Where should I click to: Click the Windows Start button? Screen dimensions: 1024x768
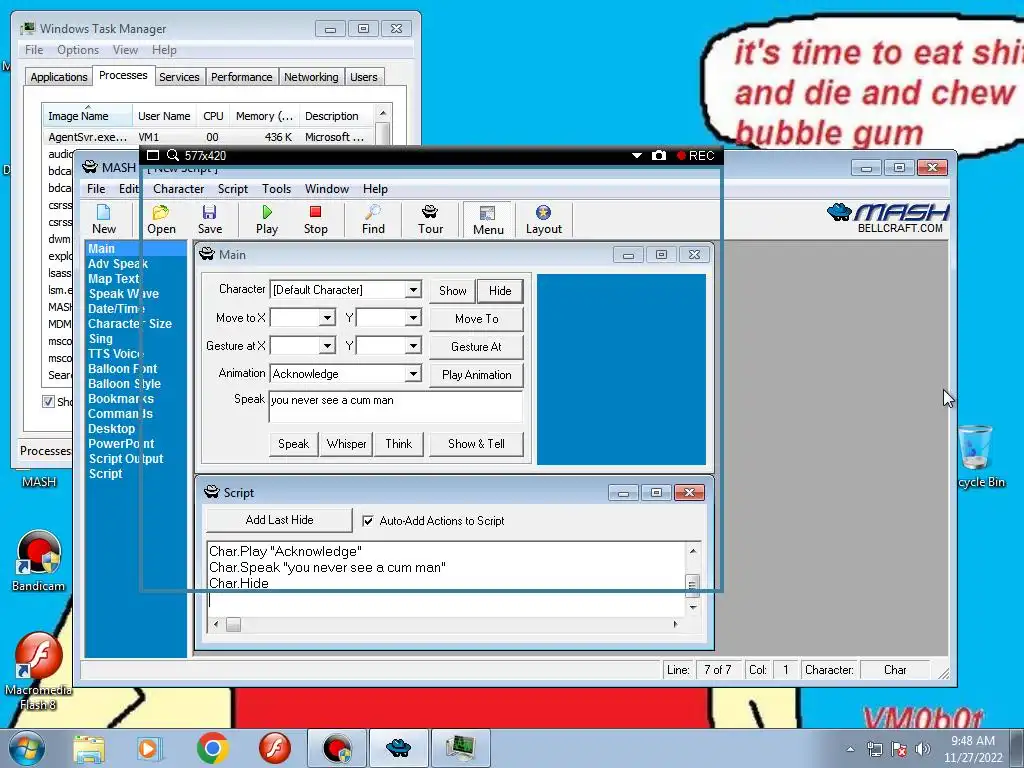(x=26, y=748)
